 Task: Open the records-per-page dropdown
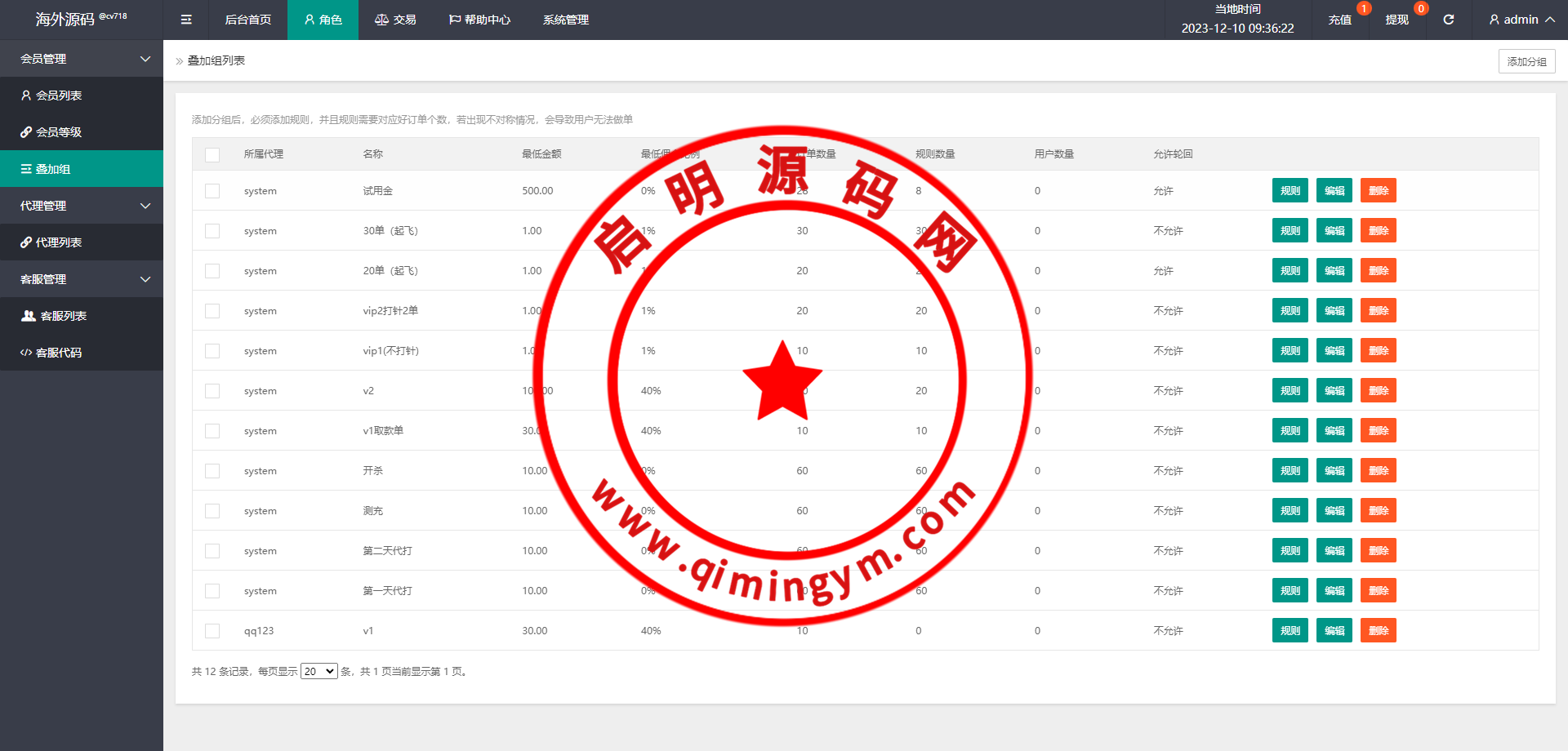pyautogui.click(x=318, y=671)
